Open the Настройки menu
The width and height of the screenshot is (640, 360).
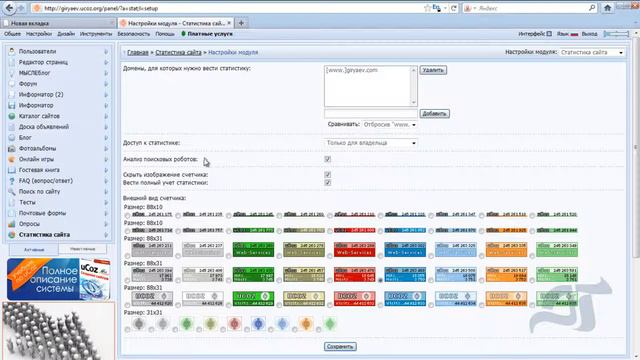39,34
